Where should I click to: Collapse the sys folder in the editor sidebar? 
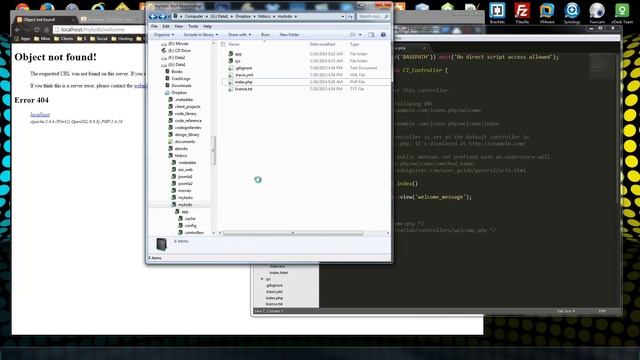(262, 279)
